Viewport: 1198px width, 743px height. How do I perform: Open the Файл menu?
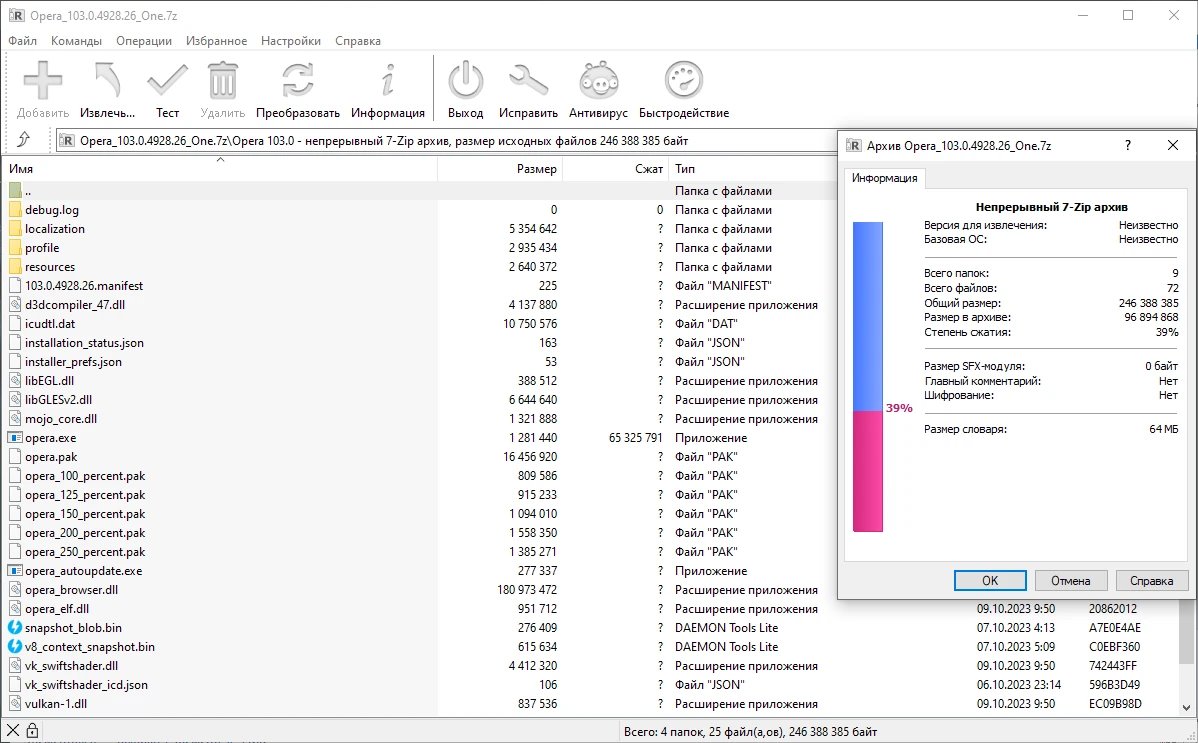[x=22, y=41]
